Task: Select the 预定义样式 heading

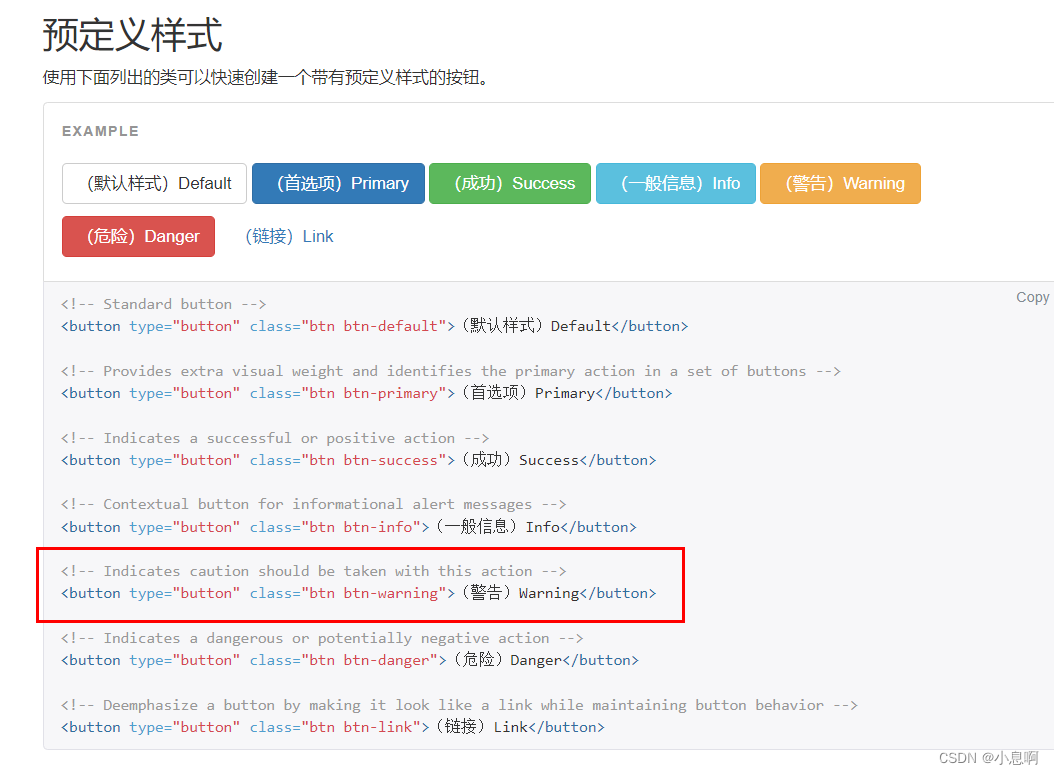Action: click(x=132, y=35)
